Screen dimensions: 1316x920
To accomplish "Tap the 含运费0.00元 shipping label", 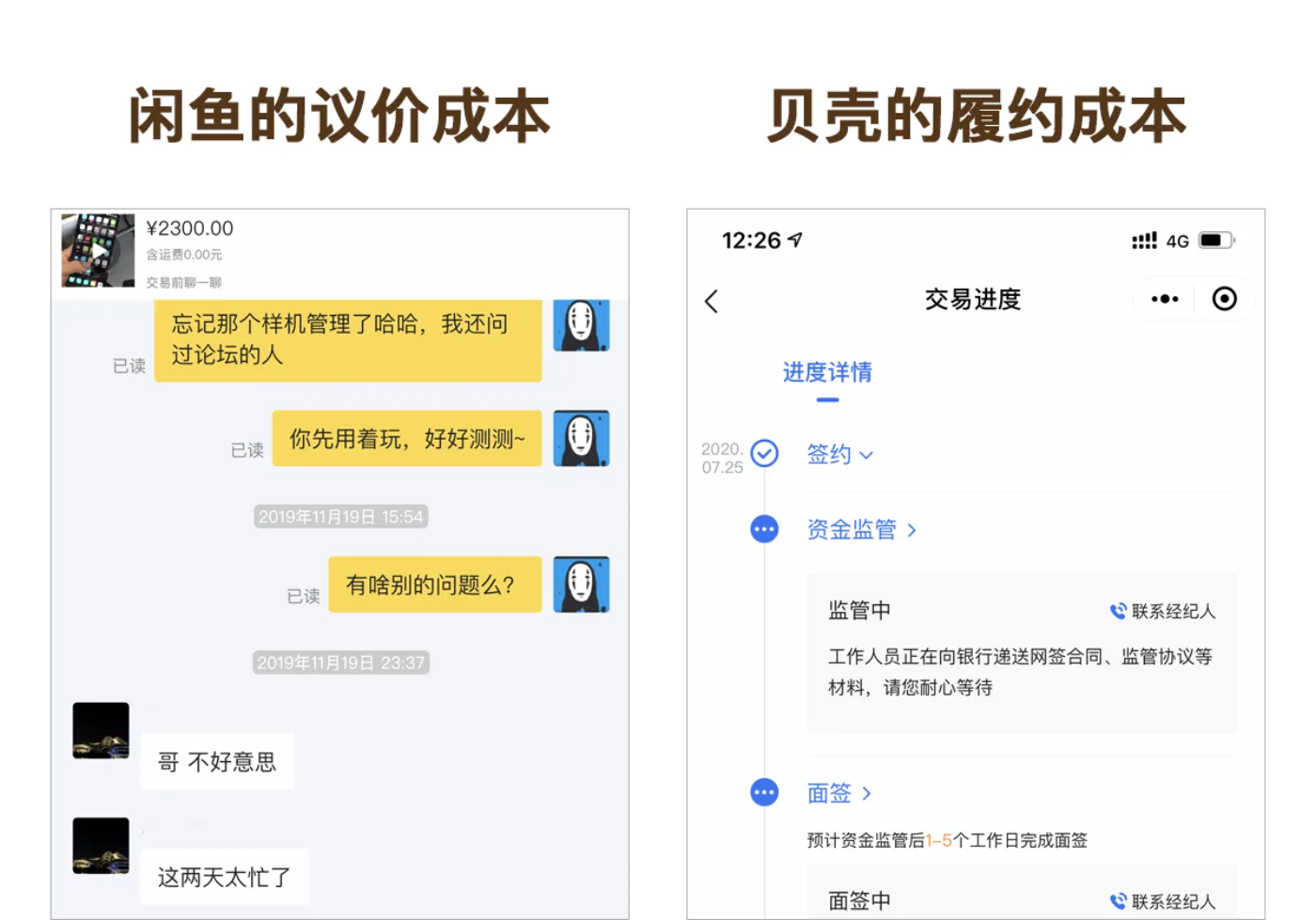I will (x=184, y=255).
